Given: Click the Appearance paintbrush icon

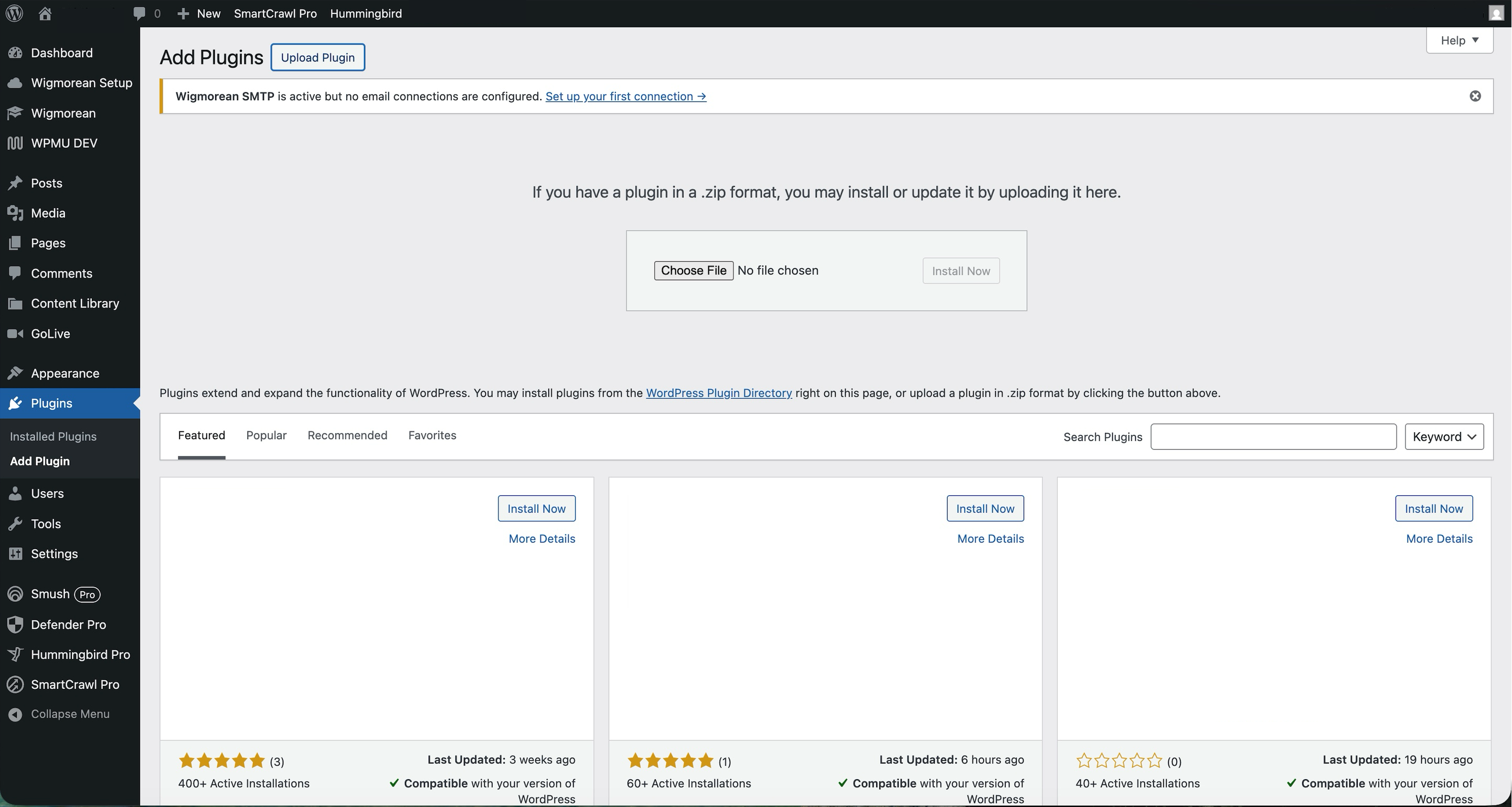Looking at the screenshot, I should 15,373.
